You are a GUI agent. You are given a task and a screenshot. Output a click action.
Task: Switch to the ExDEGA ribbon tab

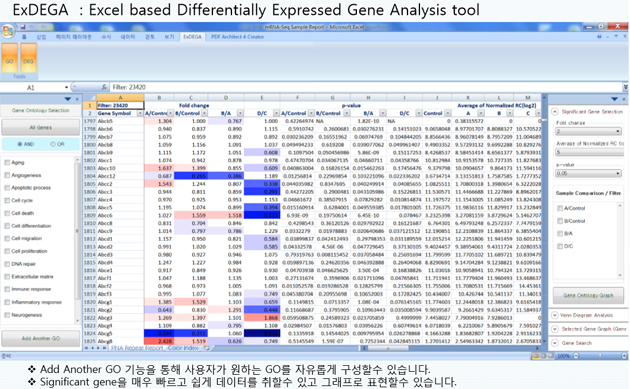(x=192, y=37)
